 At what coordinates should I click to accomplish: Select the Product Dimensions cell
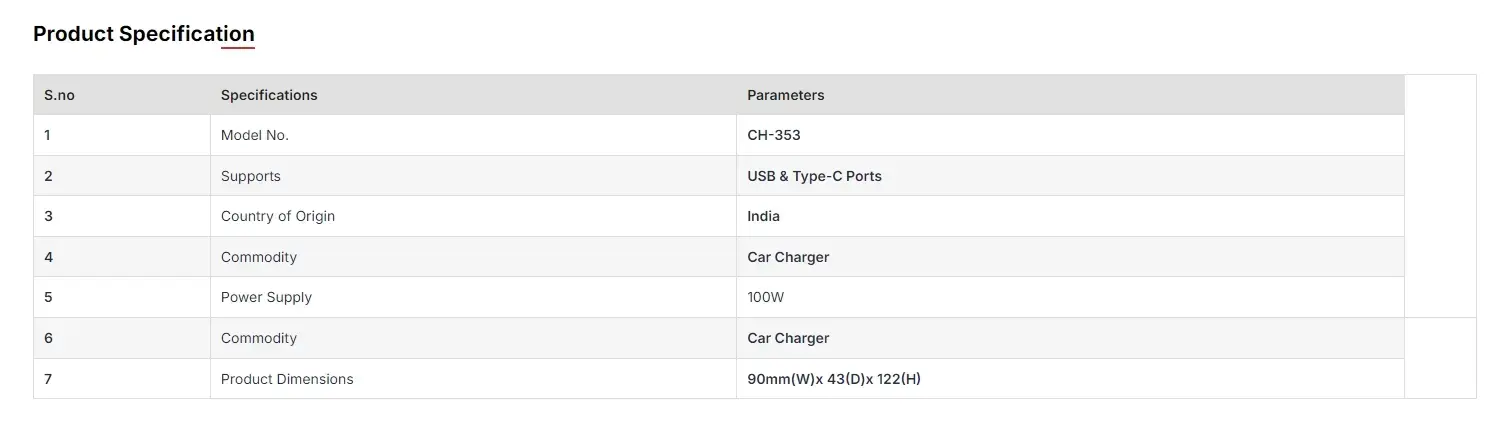[473, 379]
